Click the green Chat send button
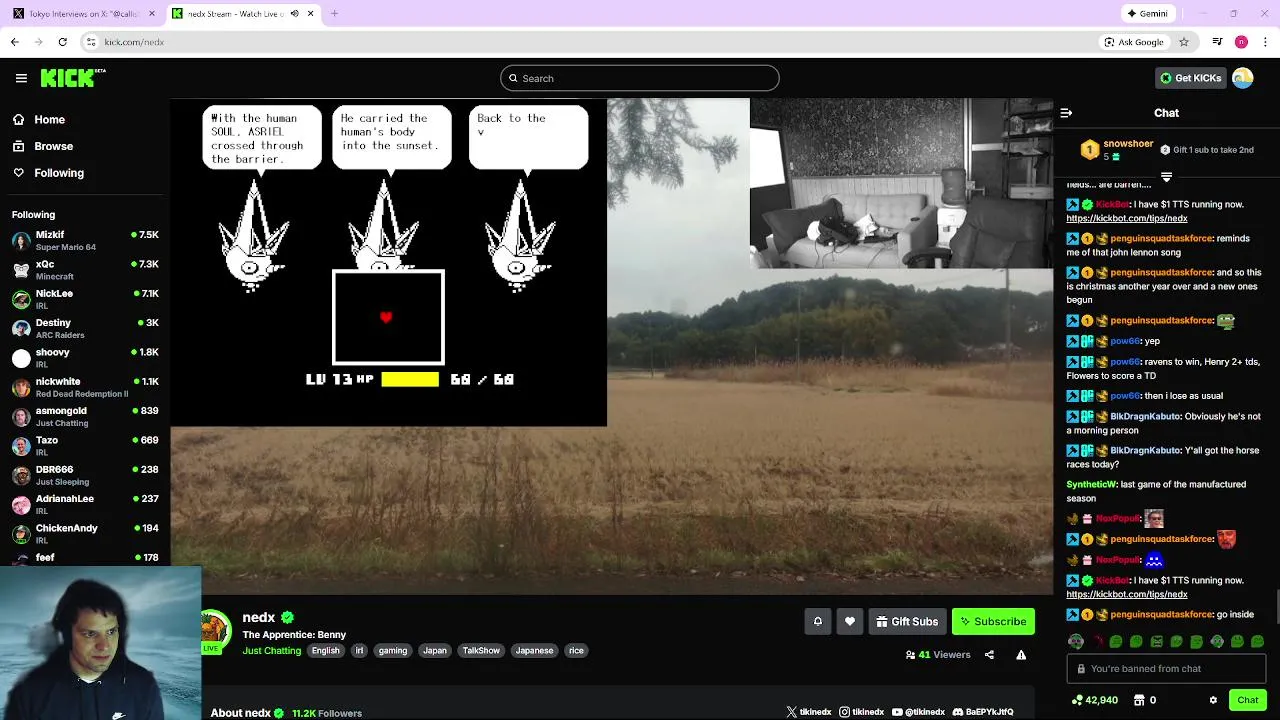Screen dimensions: 1280x720 click(1247, 700)
